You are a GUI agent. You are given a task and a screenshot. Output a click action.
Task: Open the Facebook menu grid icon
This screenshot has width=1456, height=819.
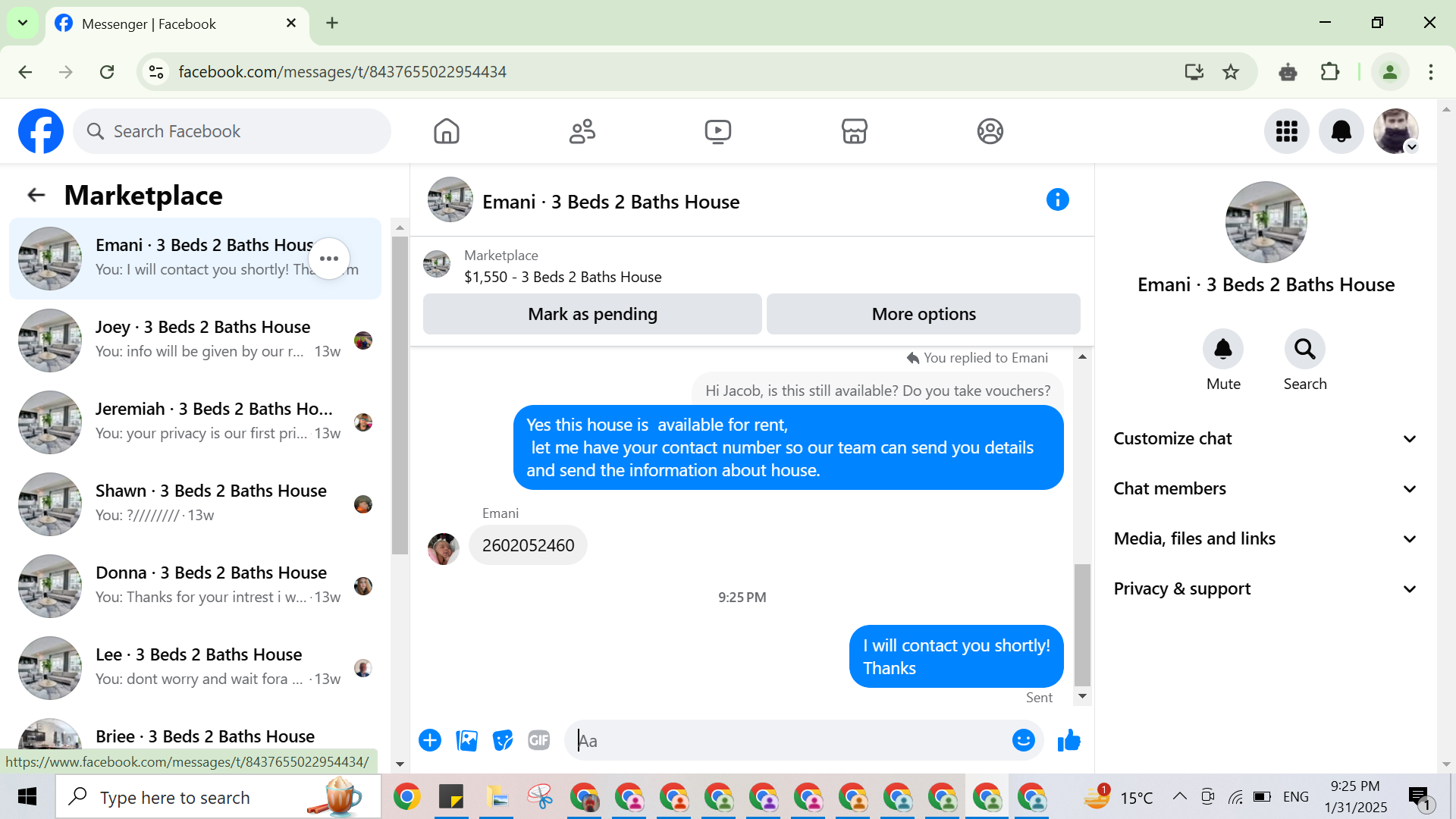pyautogui.click(x=1287, y=131)
